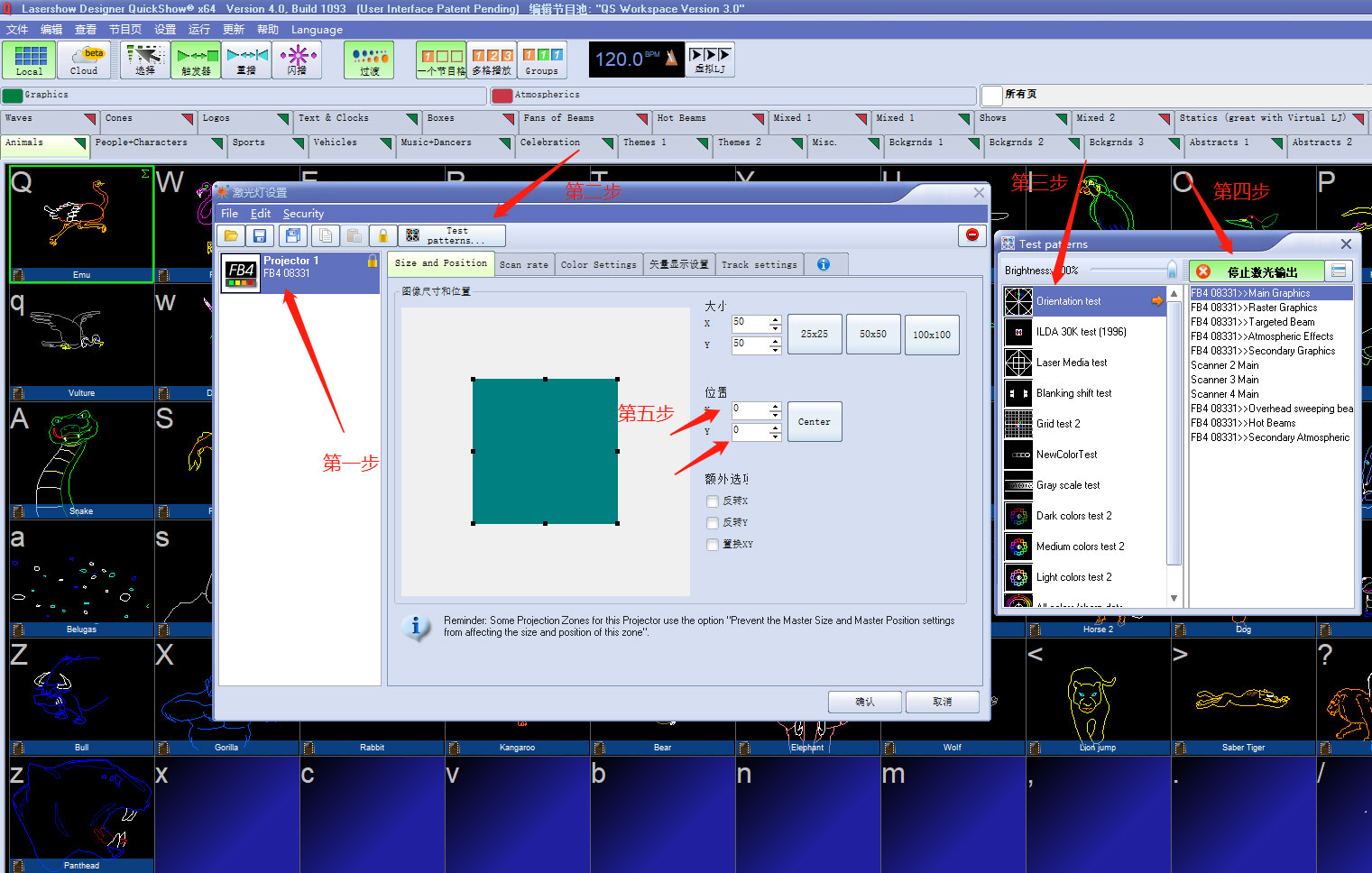
Task: Switch to the Color Settings tab
Action: pyautogui.click(x=598, y=264)
